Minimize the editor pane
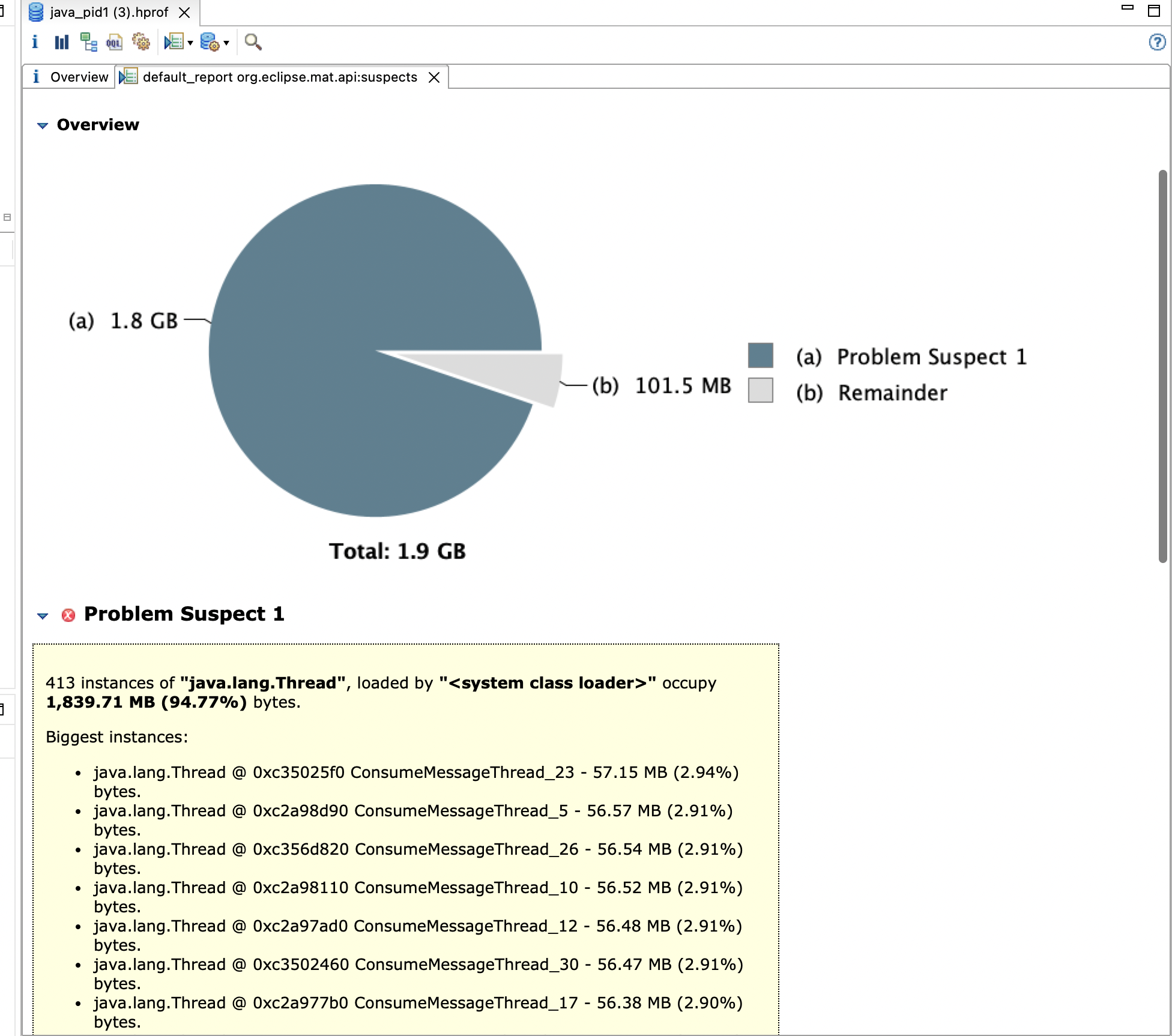Screen dimensions: 1172x1036 1128,8
